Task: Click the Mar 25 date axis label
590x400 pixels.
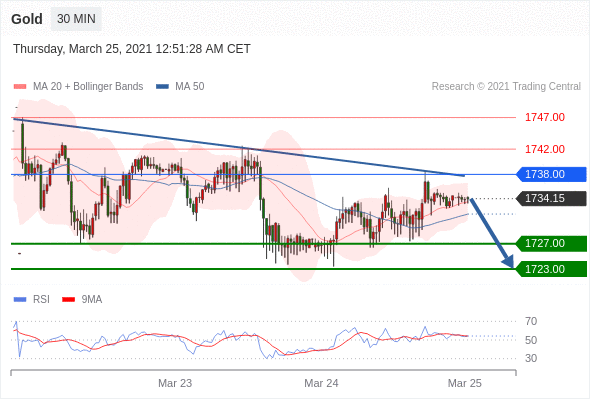Action: point(464,383)
